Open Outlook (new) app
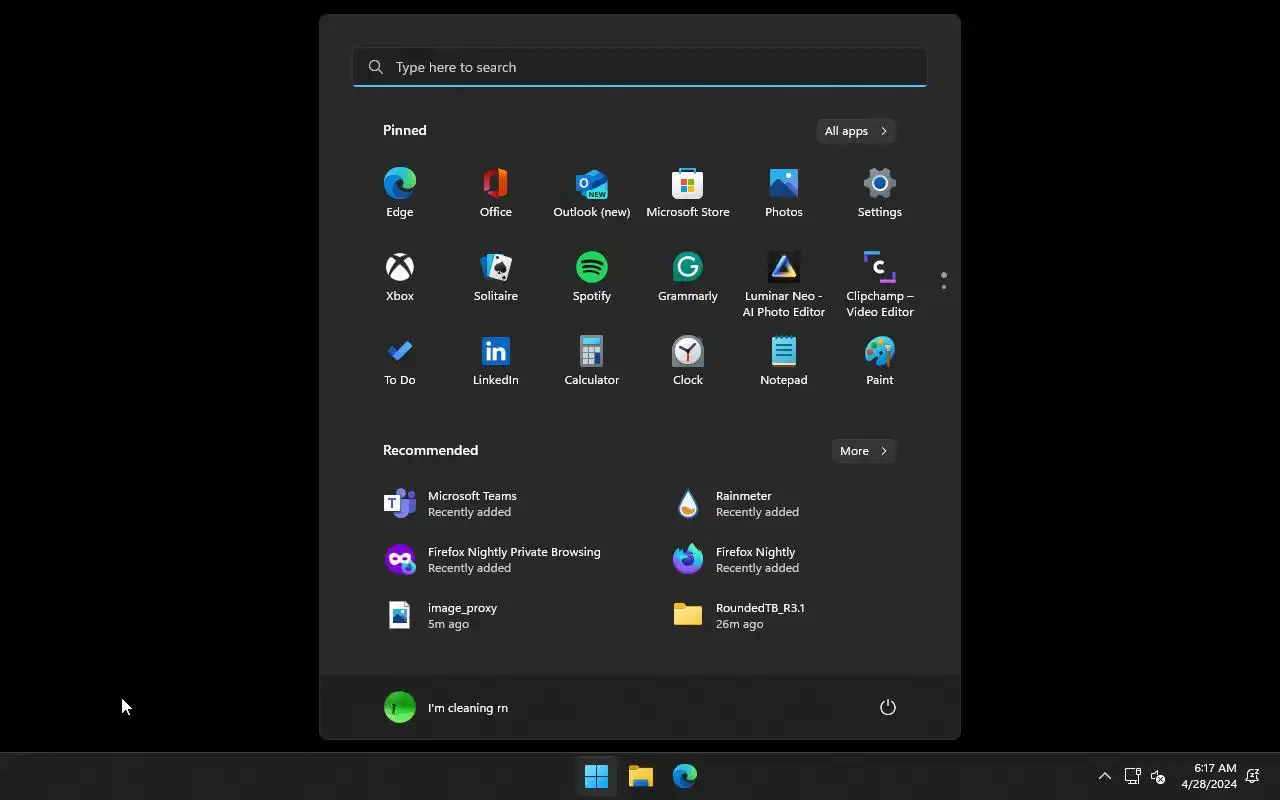 tap(592, 193)
